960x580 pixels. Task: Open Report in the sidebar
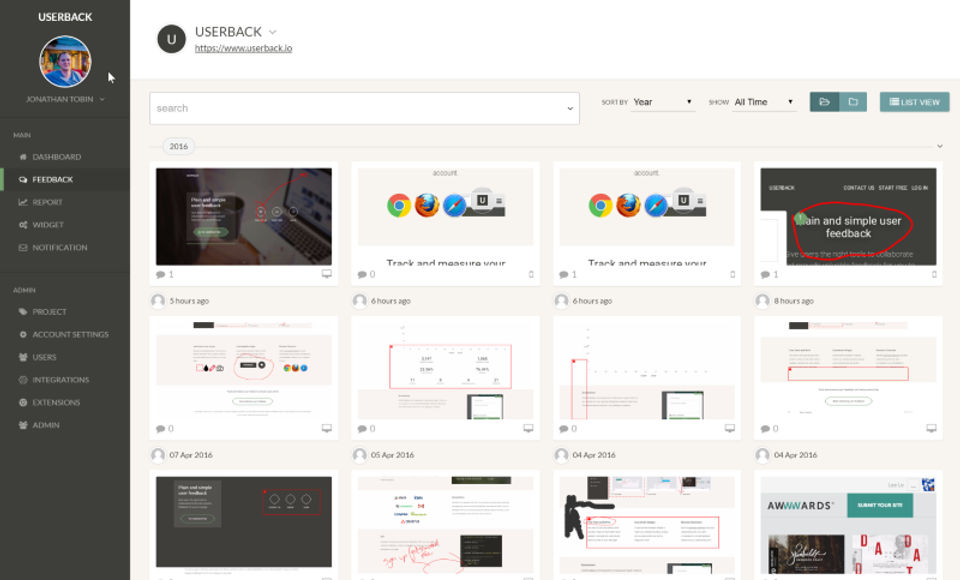[47, 202]
